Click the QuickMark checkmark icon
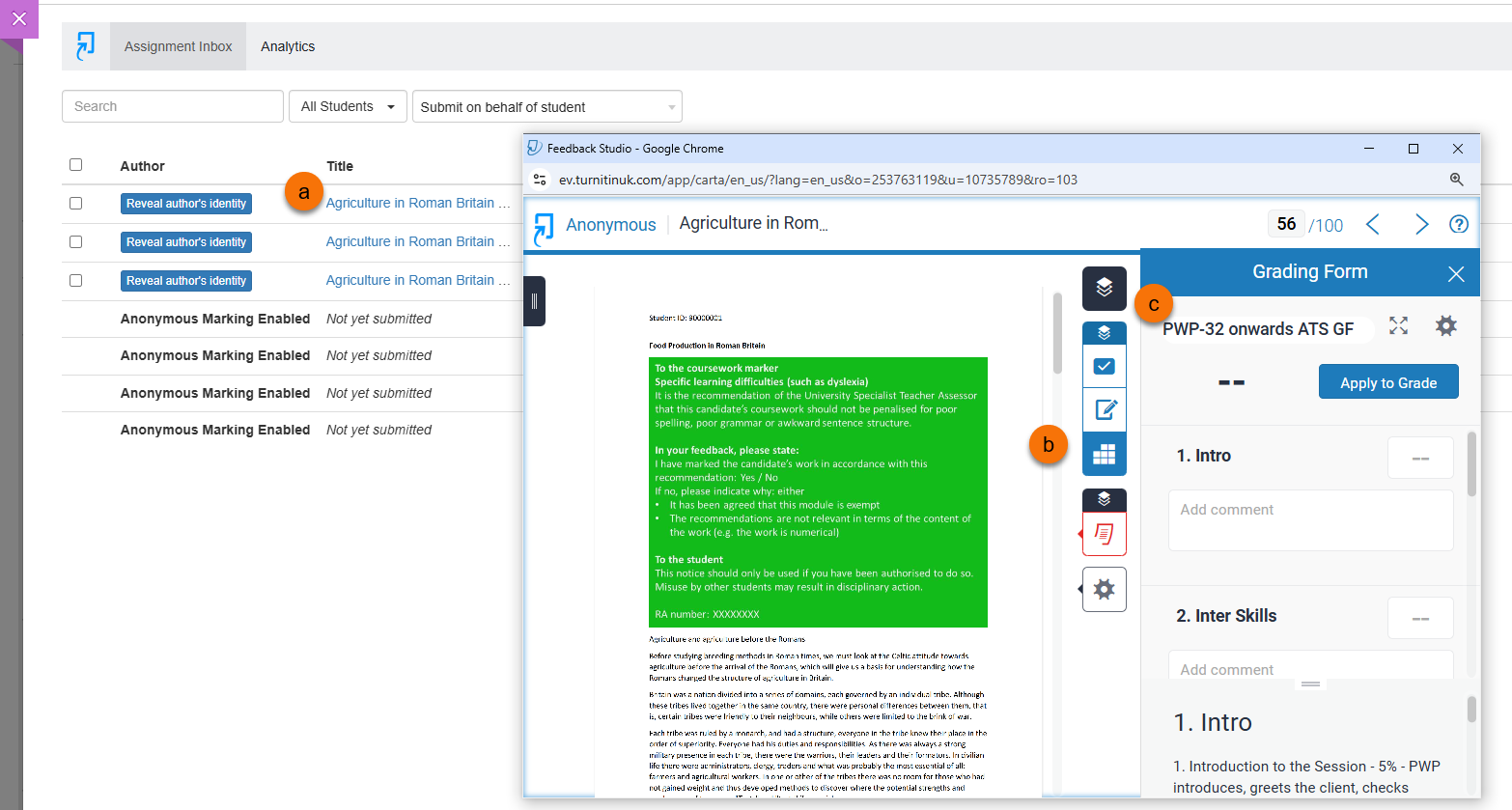This screenshot has width=1512, height=810. 1104,367
